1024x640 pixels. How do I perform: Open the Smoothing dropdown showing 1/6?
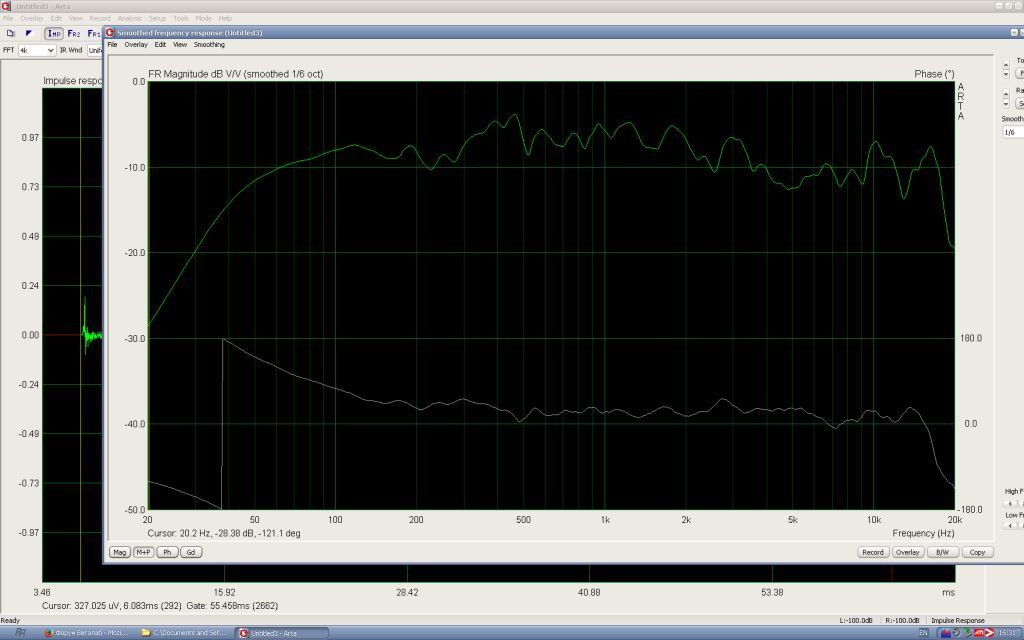[x=1013, y=132]
